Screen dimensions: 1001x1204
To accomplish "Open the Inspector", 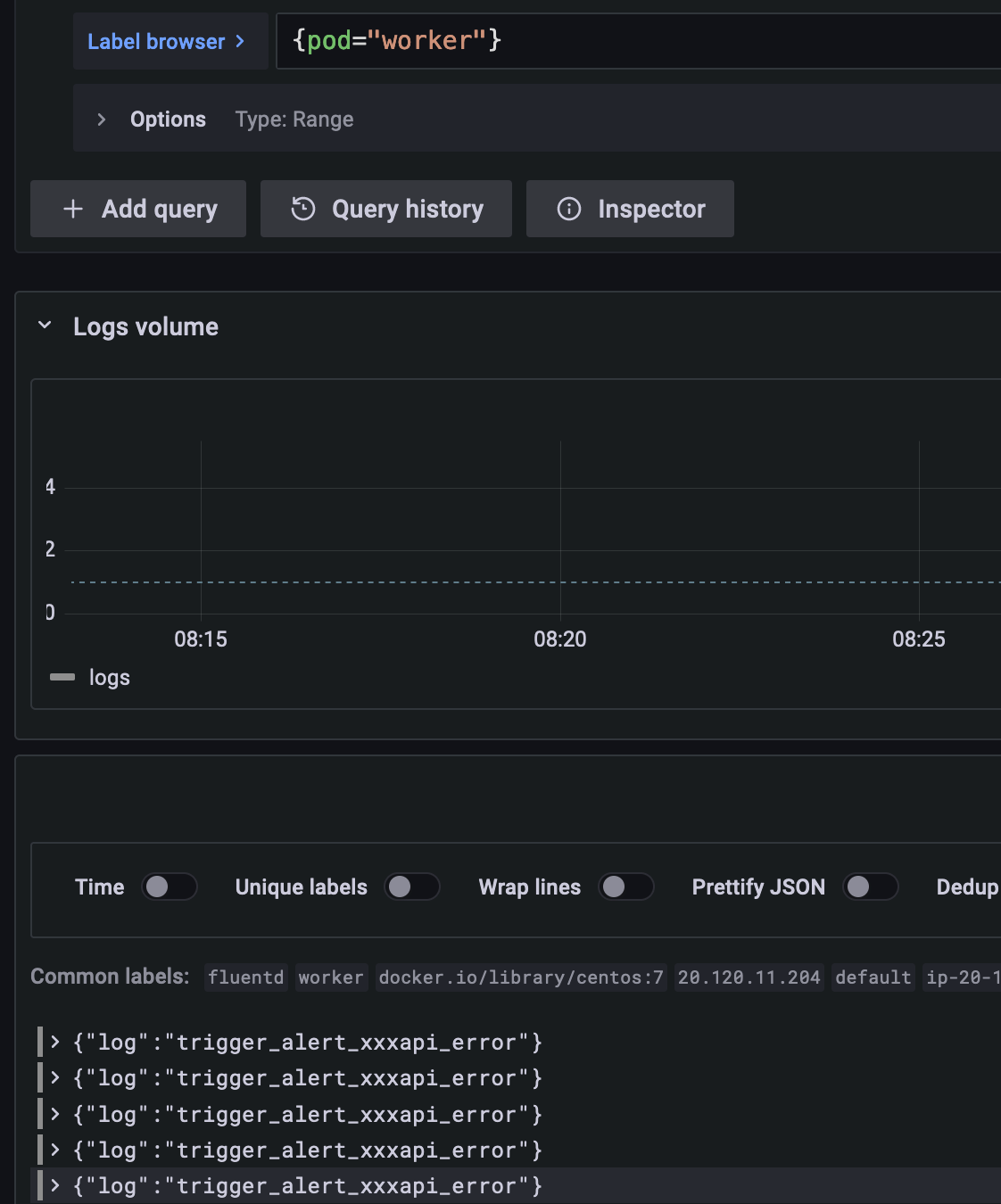I will [630, 209].
